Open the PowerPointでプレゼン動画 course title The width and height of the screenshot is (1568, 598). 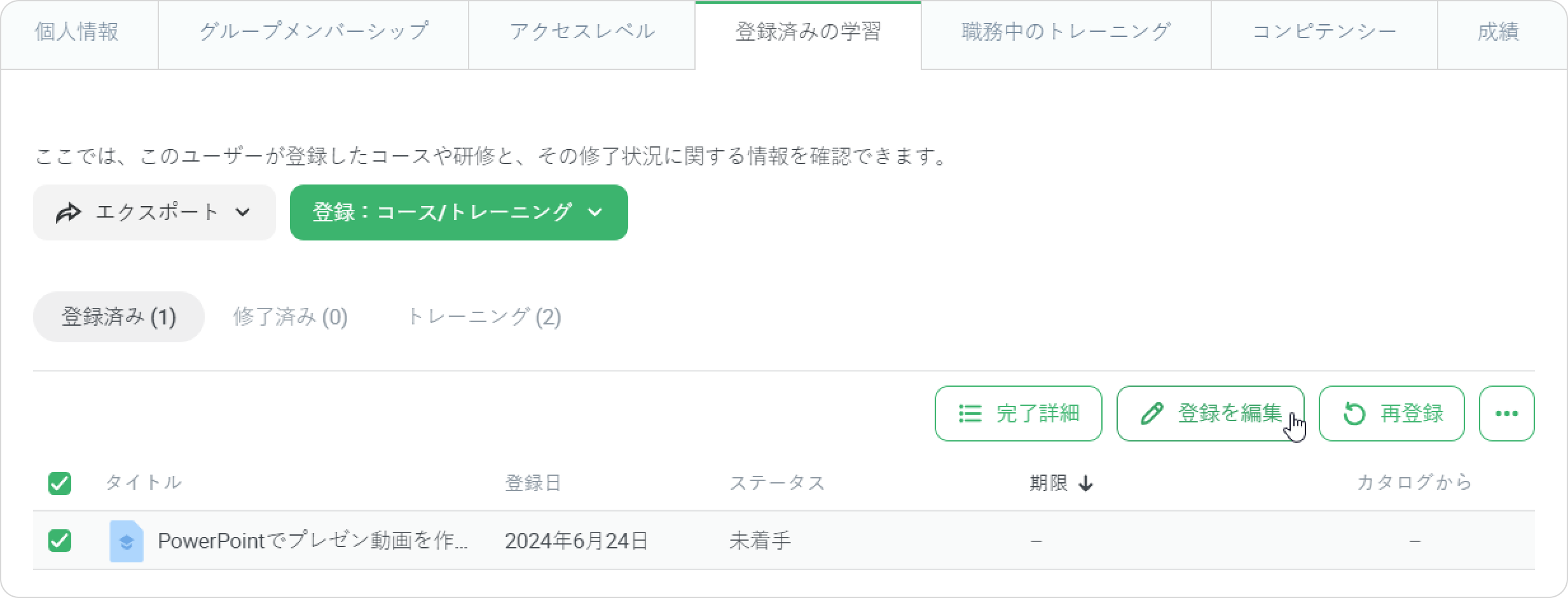pos(312,541)
